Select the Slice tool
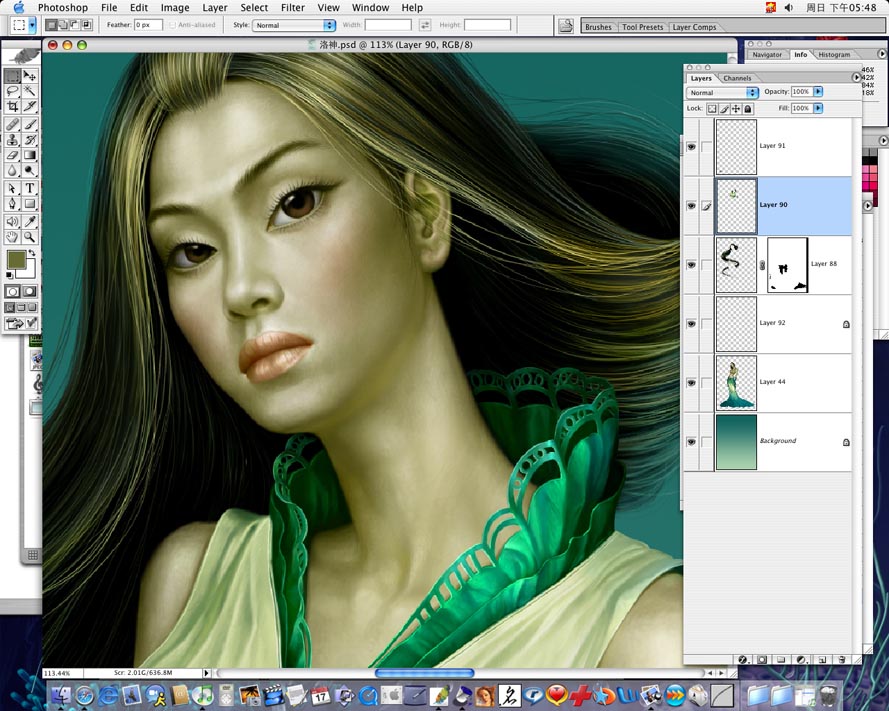889x711 pixels. coord(29,107)
